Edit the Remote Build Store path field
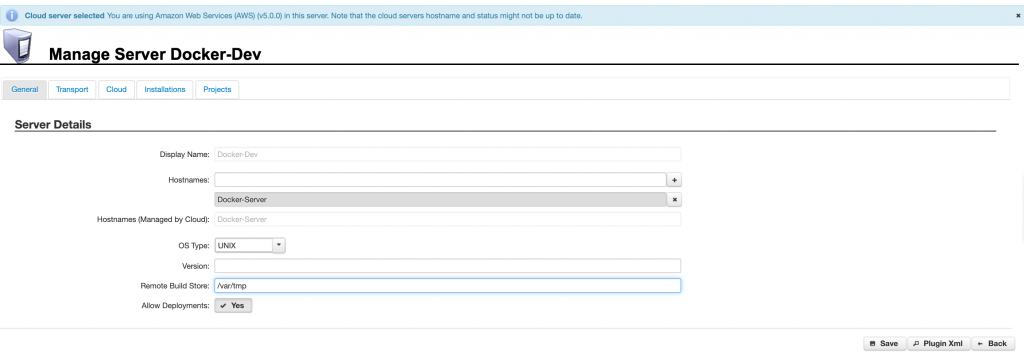 point(447,286)
